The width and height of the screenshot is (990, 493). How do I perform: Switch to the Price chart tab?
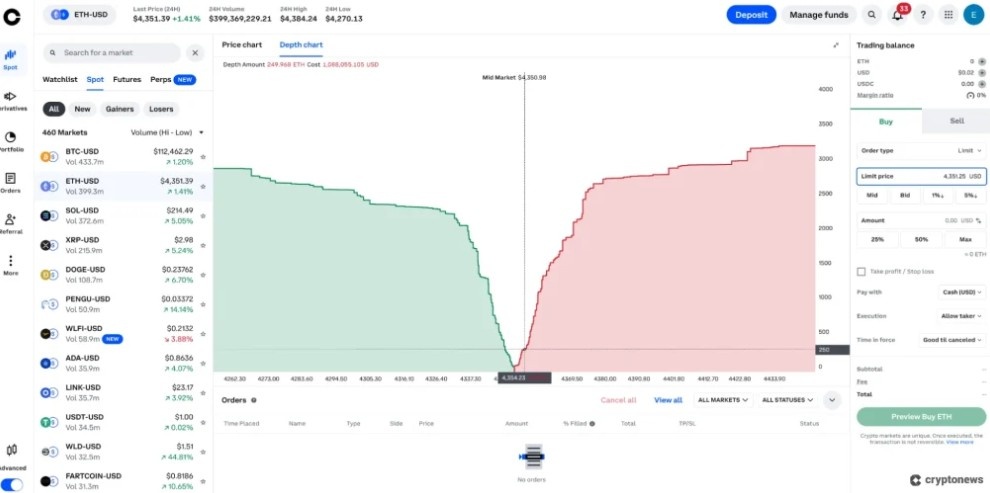(242, 45)
